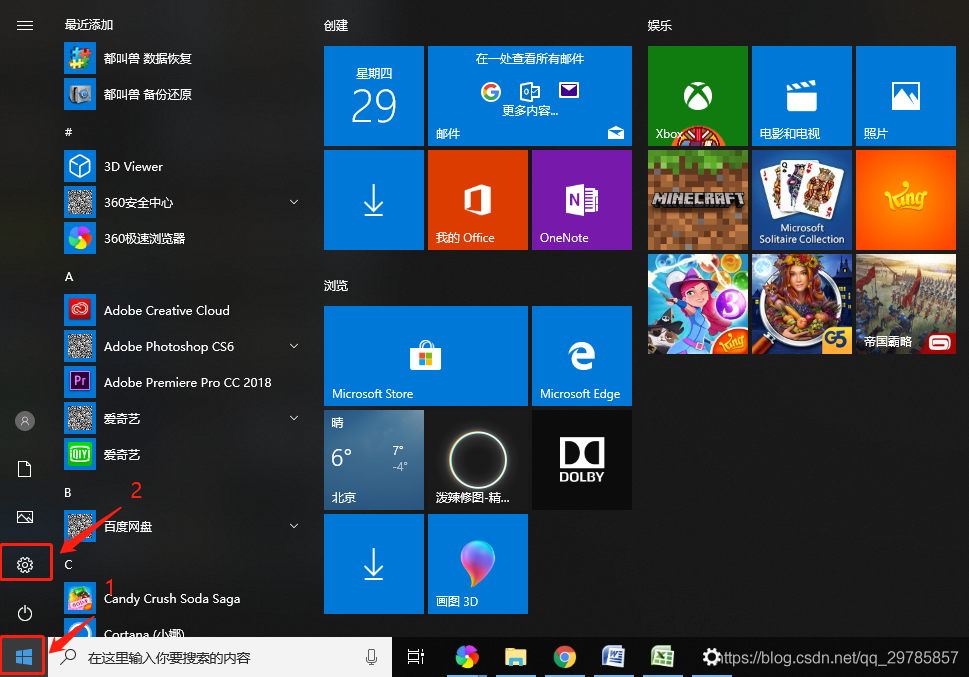
Task: Launch Microsoft Edge from its tile
Action: coord(581,355)
